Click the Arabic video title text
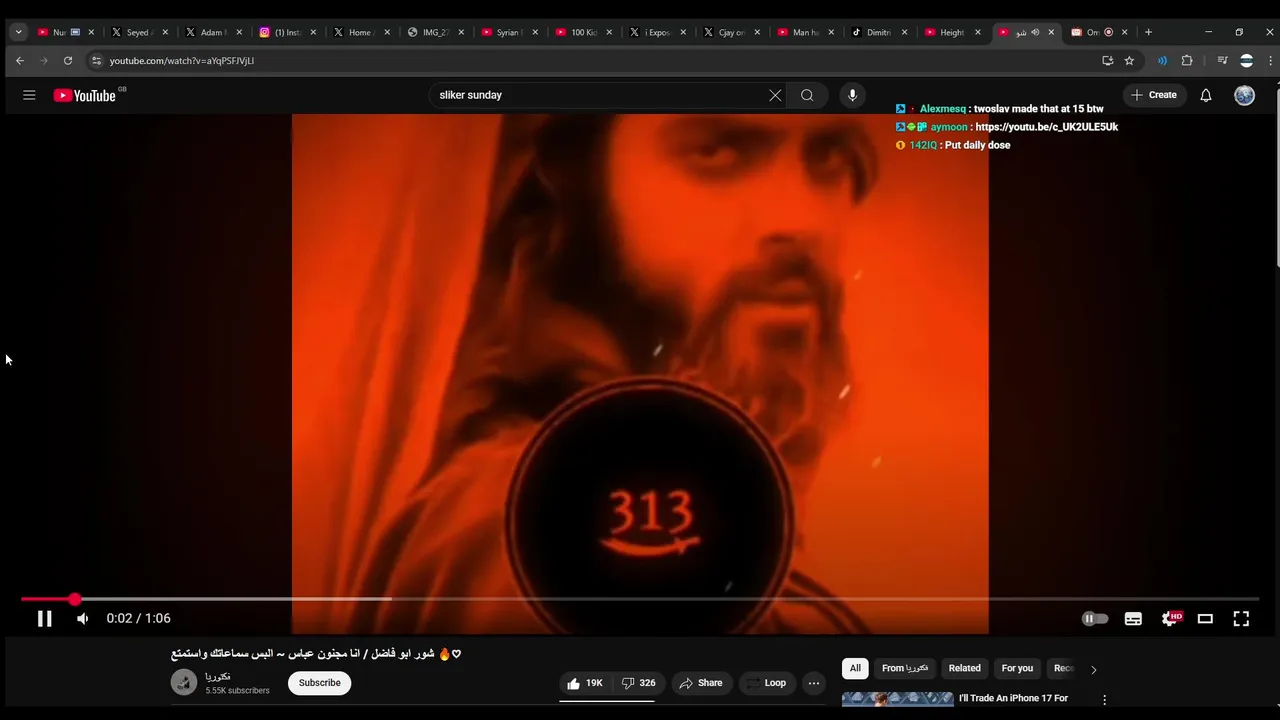 pos(316,654)
